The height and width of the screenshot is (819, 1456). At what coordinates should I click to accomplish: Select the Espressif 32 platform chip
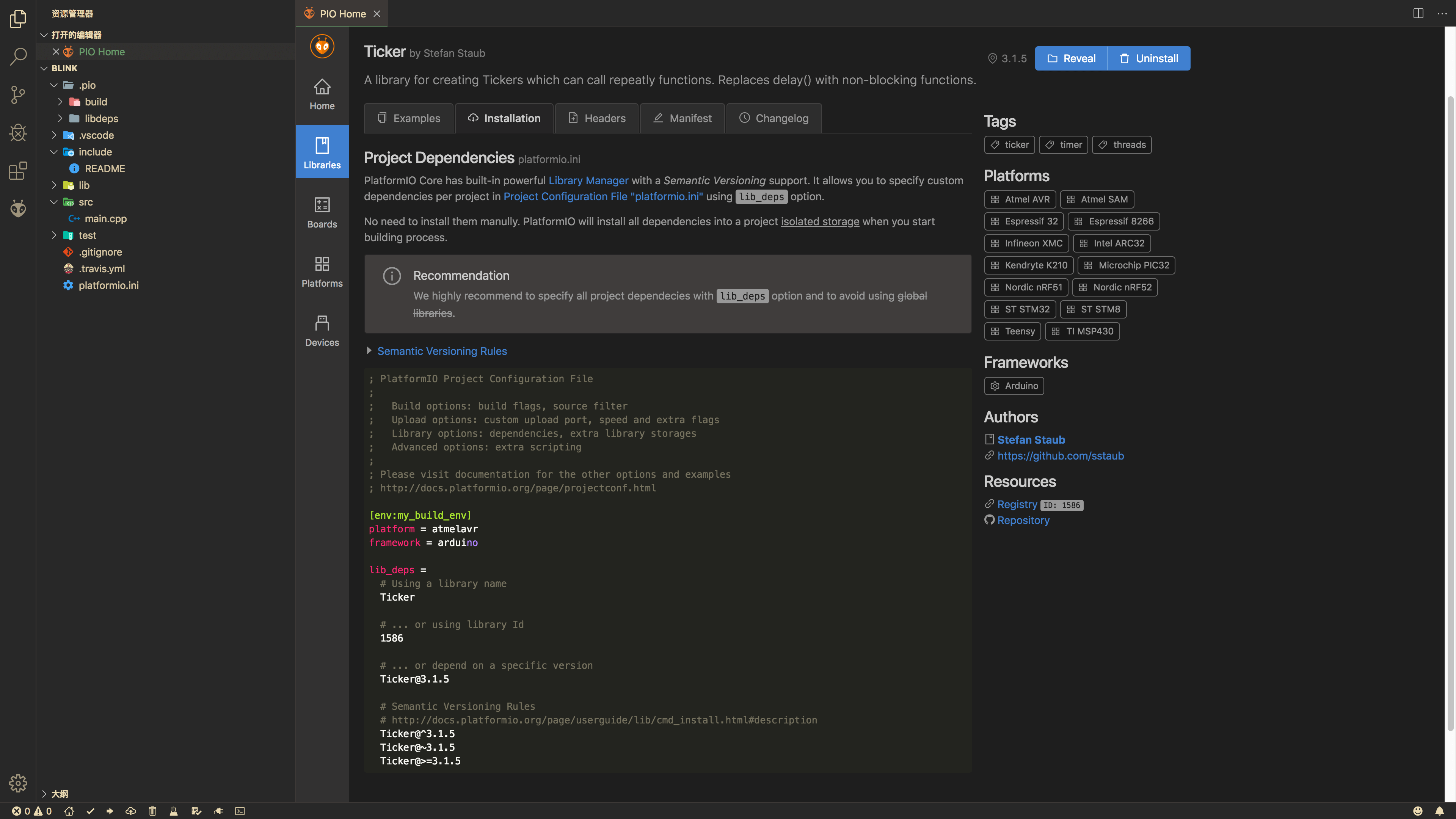(x=1024, y=221)
